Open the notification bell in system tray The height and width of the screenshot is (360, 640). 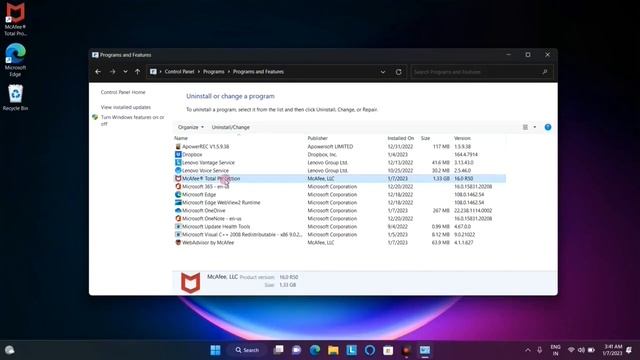coord(629,350)
